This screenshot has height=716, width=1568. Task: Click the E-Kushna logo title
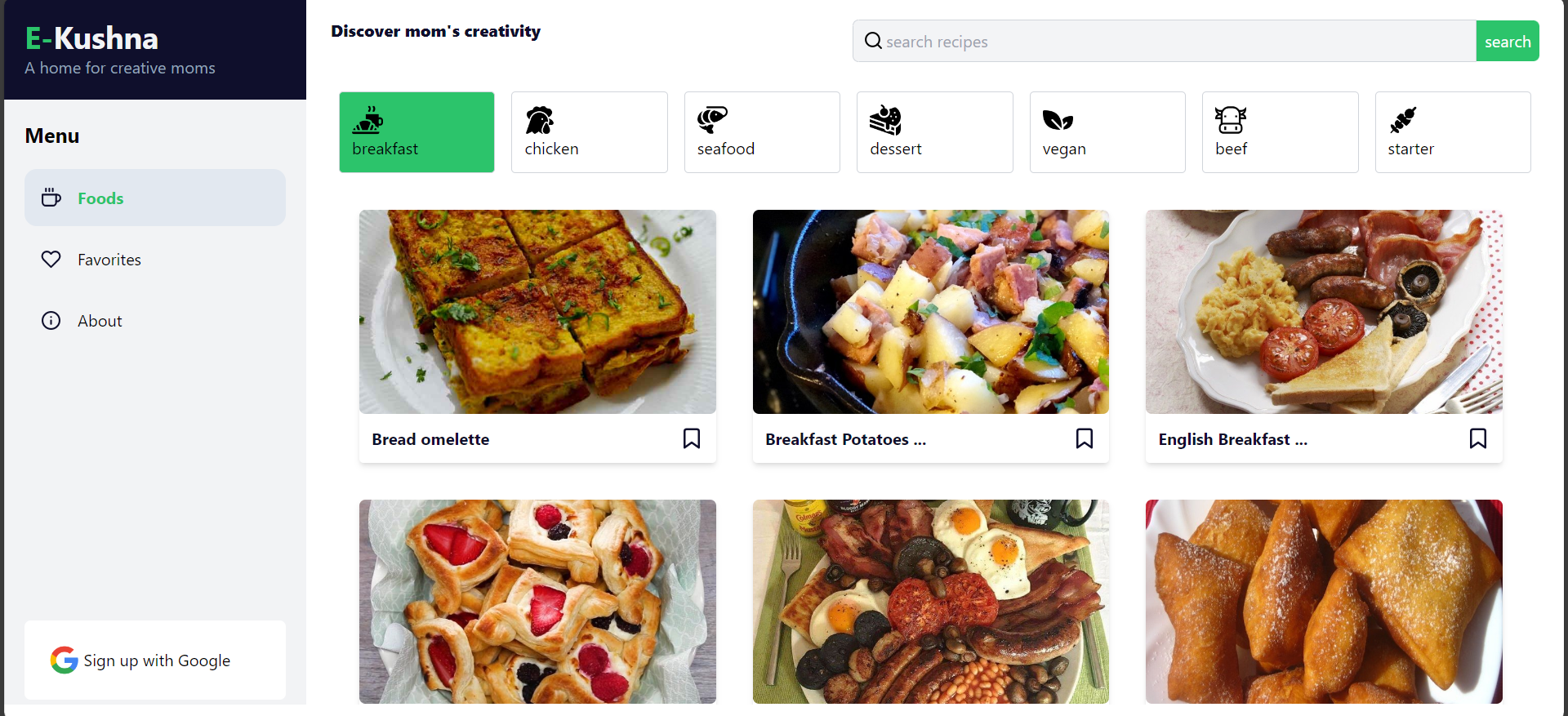pyautogui.click(x=91, y=38)
